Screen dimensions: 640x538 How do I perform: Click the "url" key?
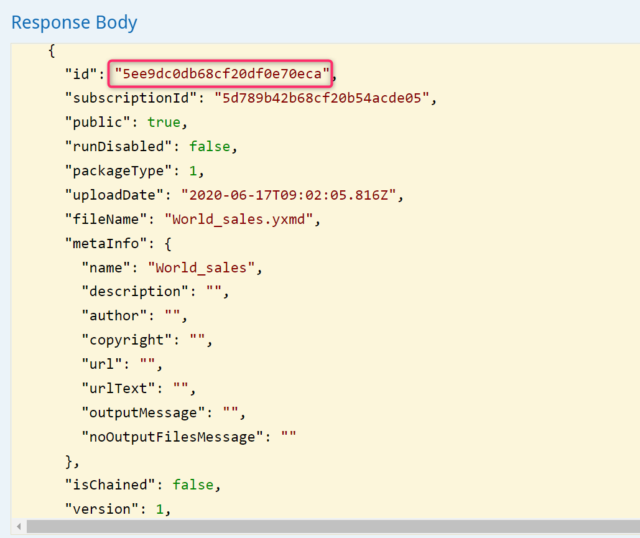tap(102, 364)
